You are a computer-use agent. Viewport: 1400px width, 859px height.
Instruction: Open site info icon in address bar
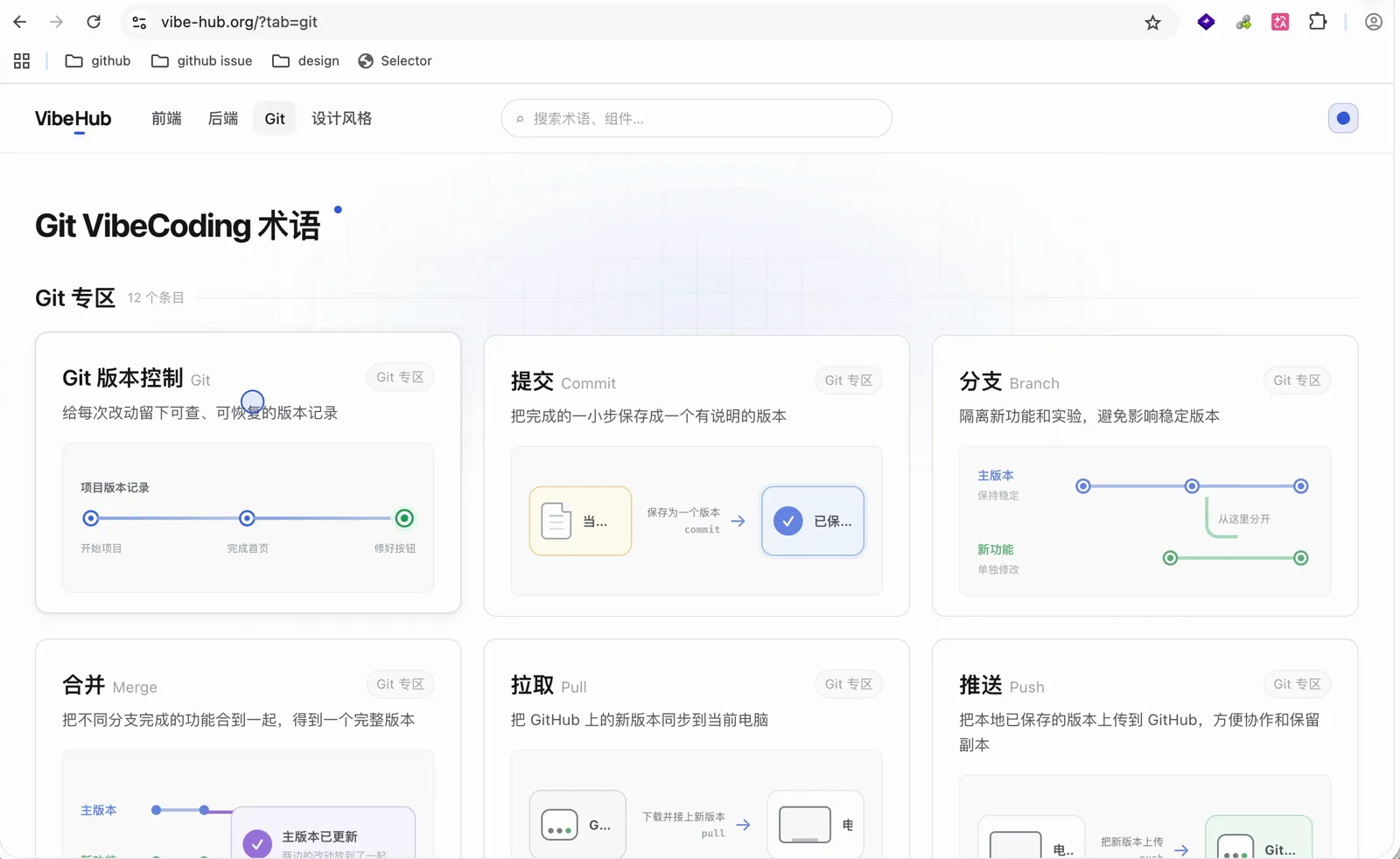(x=139, y=23)
